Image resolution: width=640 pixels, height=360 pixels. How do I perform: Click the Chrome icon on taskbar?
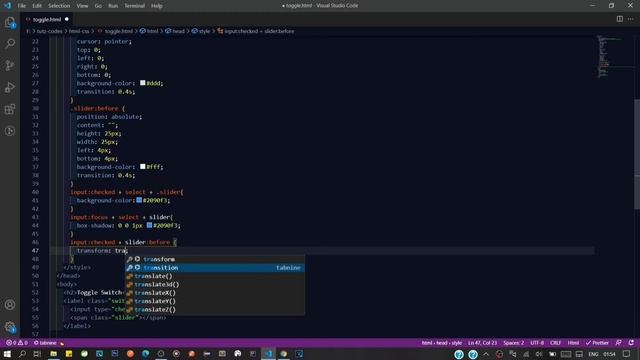pos(284,354)
